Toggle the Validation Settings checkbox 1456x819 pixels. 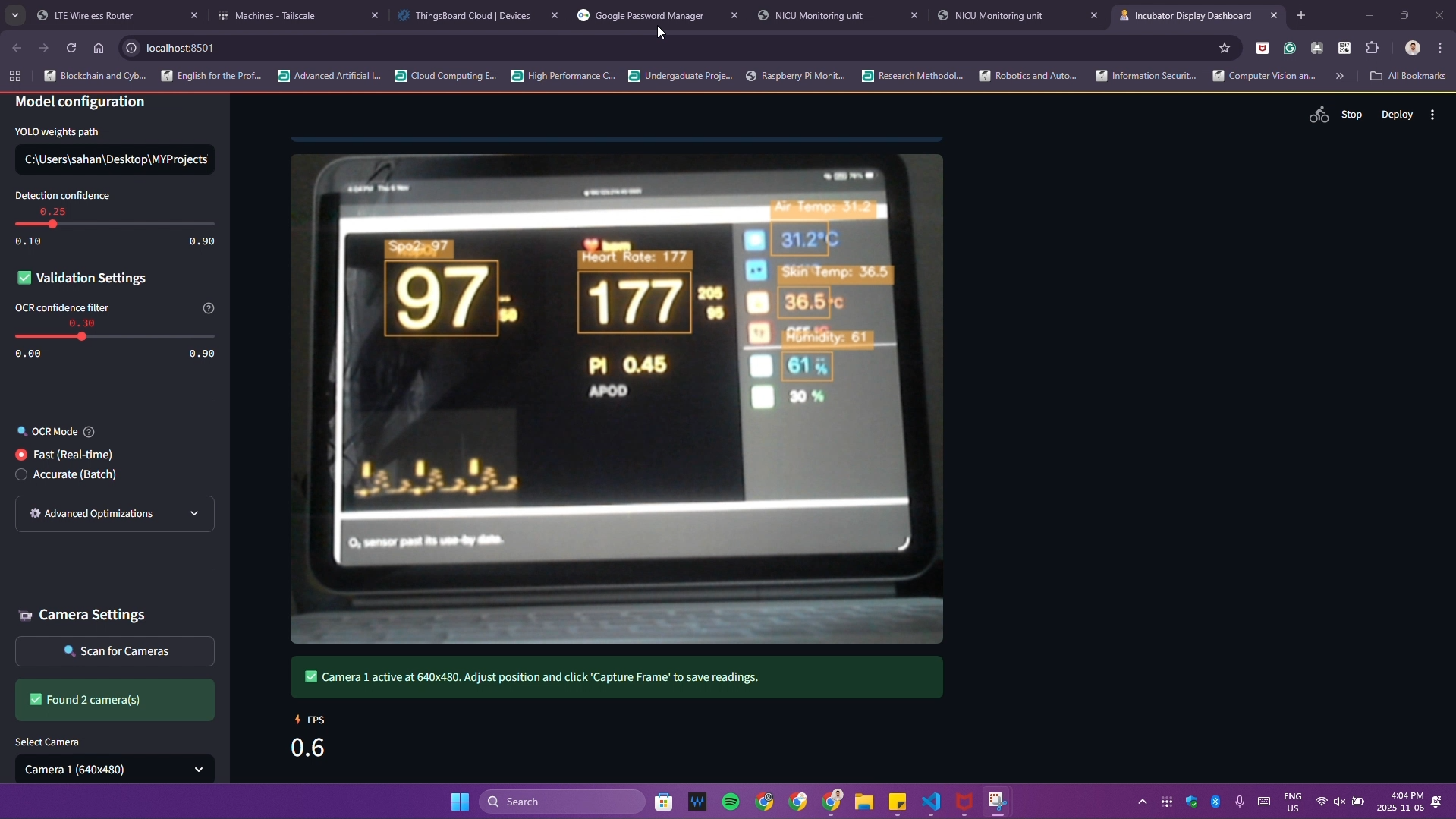[x=24, y=278]
